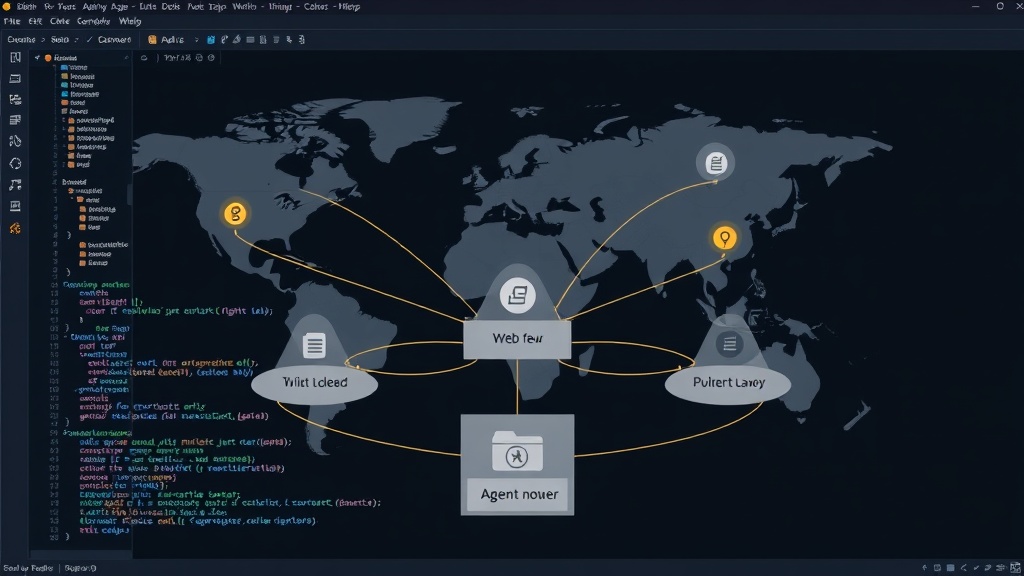The image size is (1024, 576).
Task: Select the Web feur node box
Action: [x=517, y=339]
